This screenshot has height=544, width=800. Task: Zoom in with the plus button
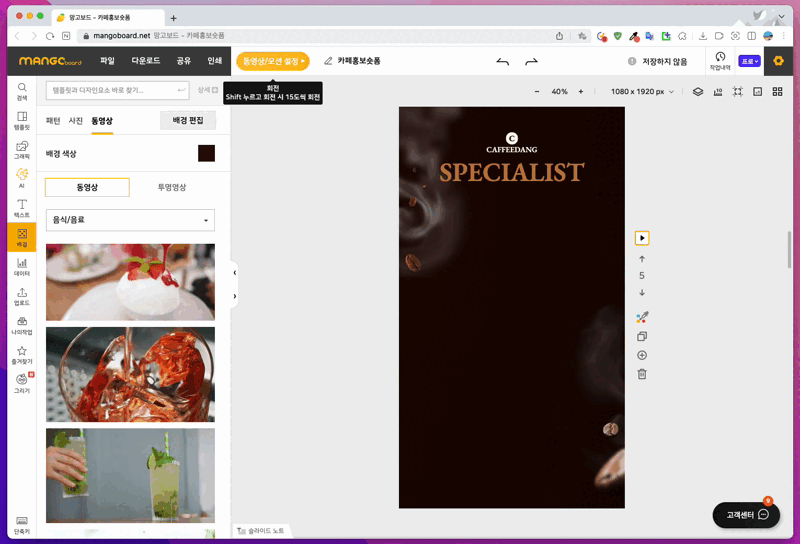(581, 92)
